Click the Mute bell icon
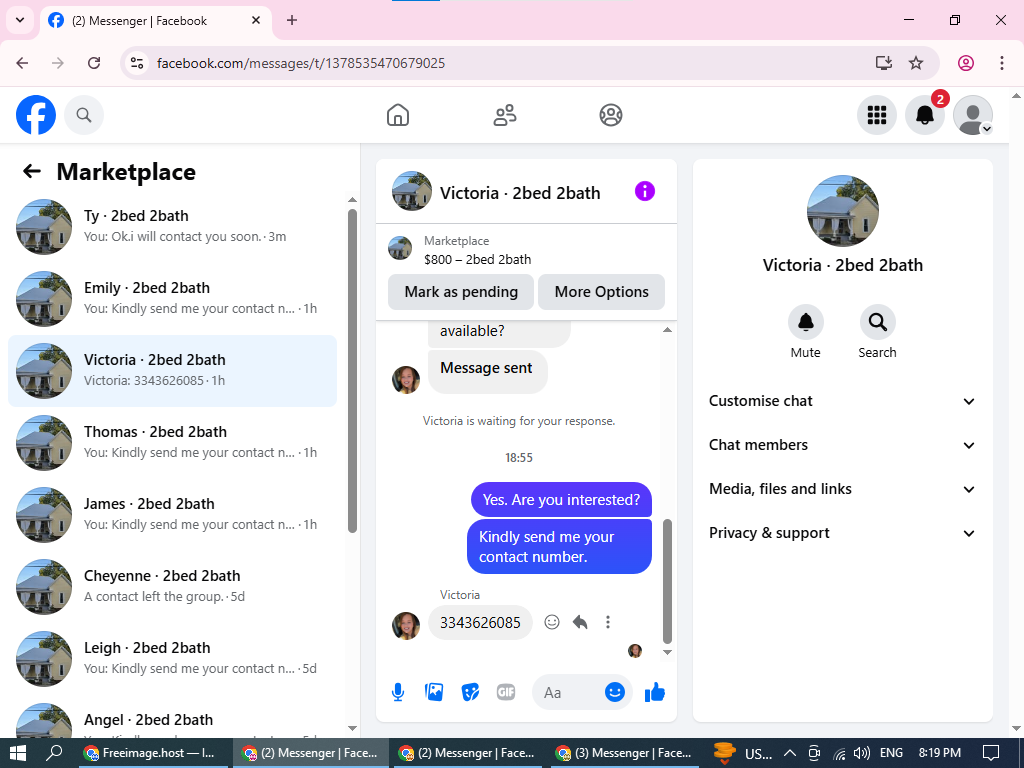This screenshot has height=768, width=1024. [805, 322]
